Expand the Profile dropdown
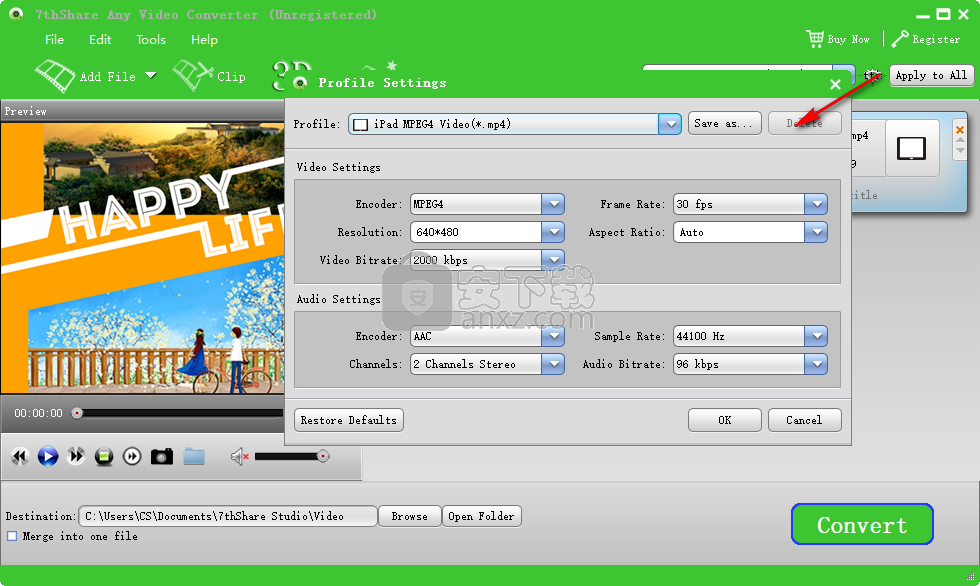The image size is (980, 586). [x=670, y=124]
